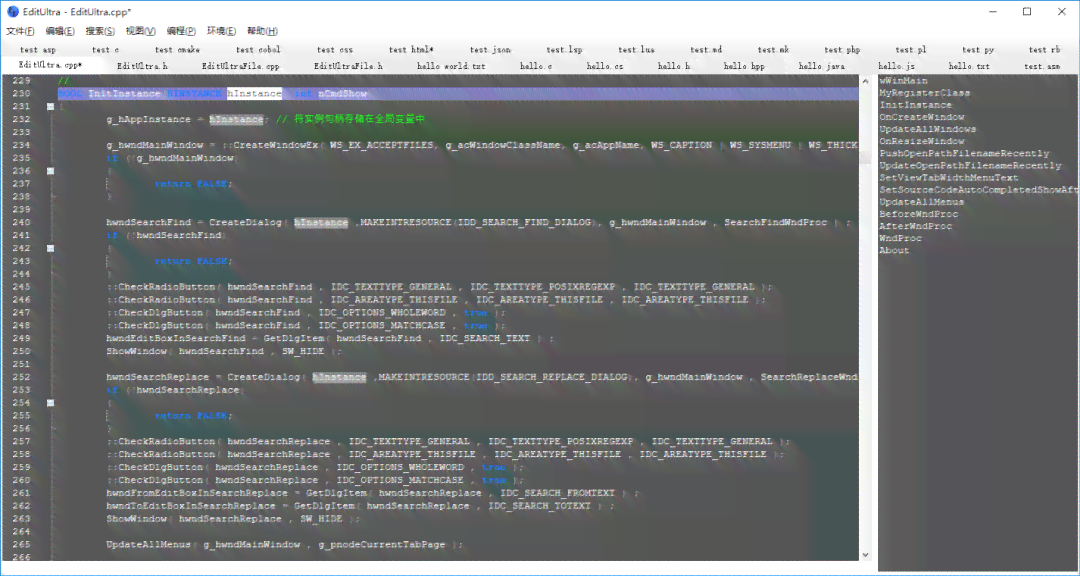This screenshot has height=576, width=1080.
Task: Select the EditUltraFile.cpp tab
Action: coord(240,66)
